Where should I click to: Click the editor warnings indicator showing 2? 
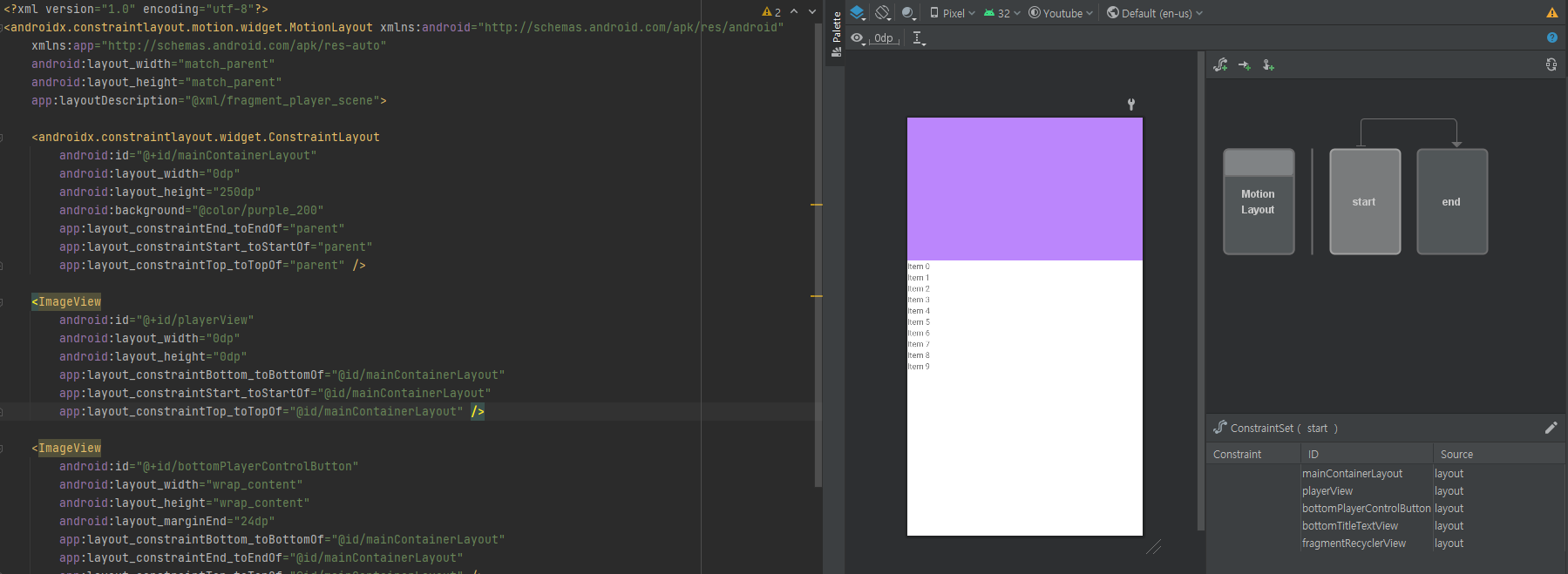coord(771,12)
